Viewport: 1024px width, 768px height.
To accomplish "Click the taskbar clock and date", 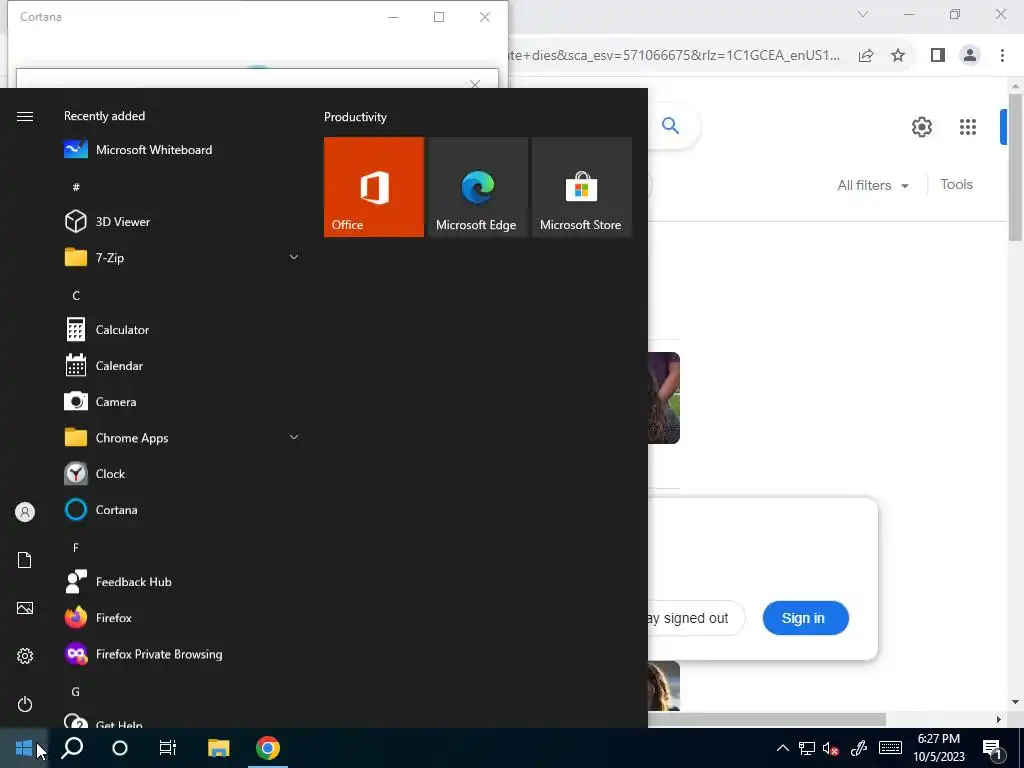I will (x=938, y=748).
